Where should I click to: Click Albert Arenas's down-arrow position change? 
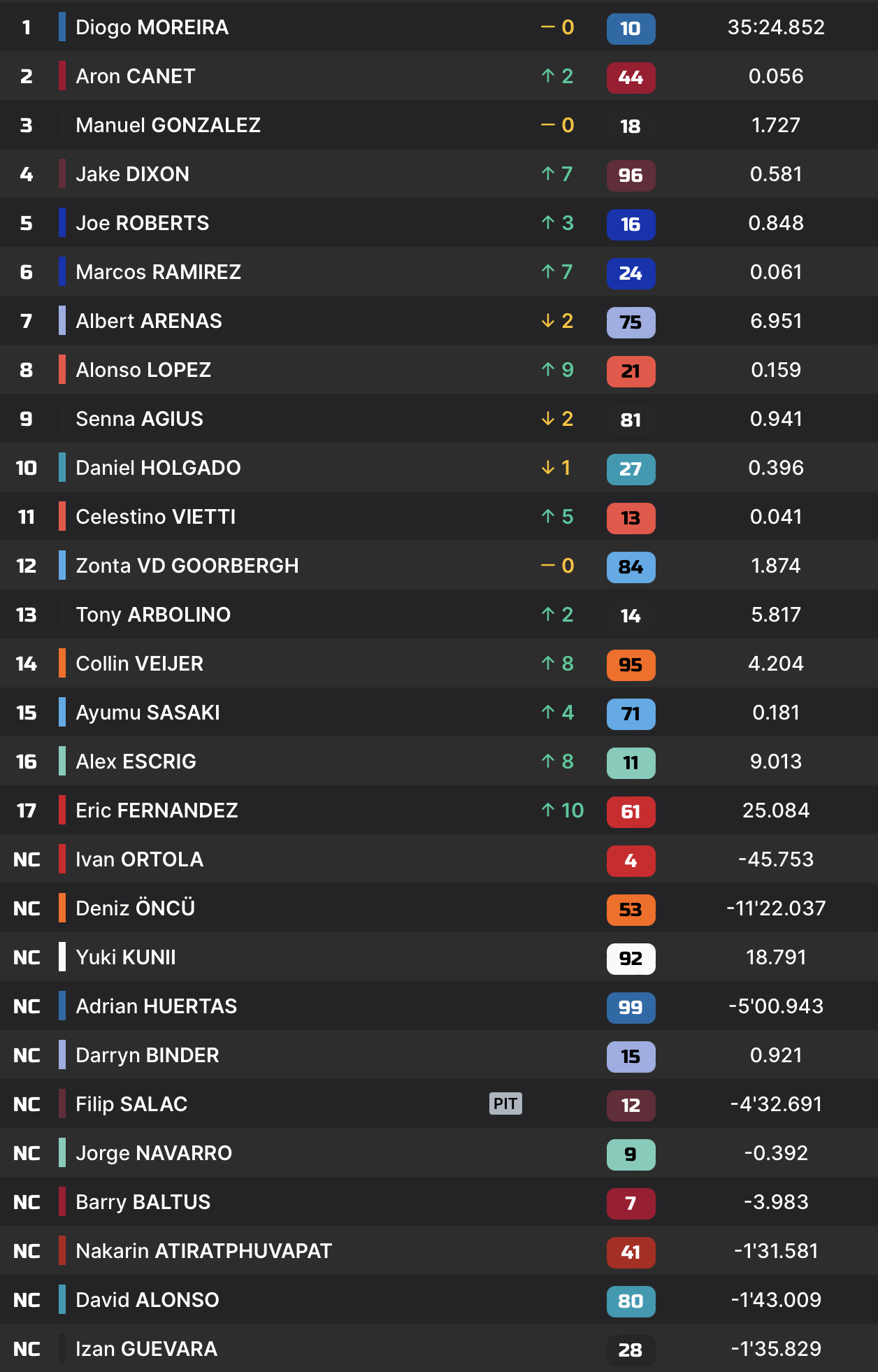pyautogui.click(x=557, y=321)
